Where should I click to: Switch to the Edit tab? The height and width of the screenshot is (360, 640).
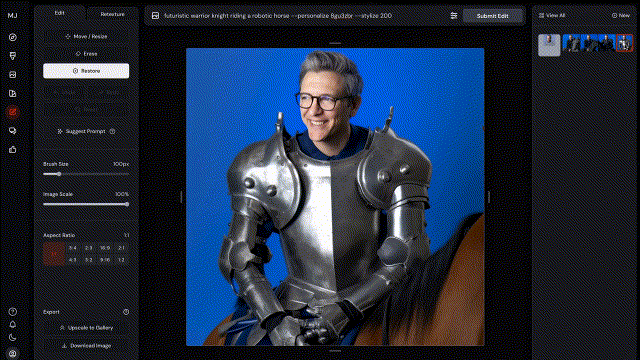pos(60,13)
